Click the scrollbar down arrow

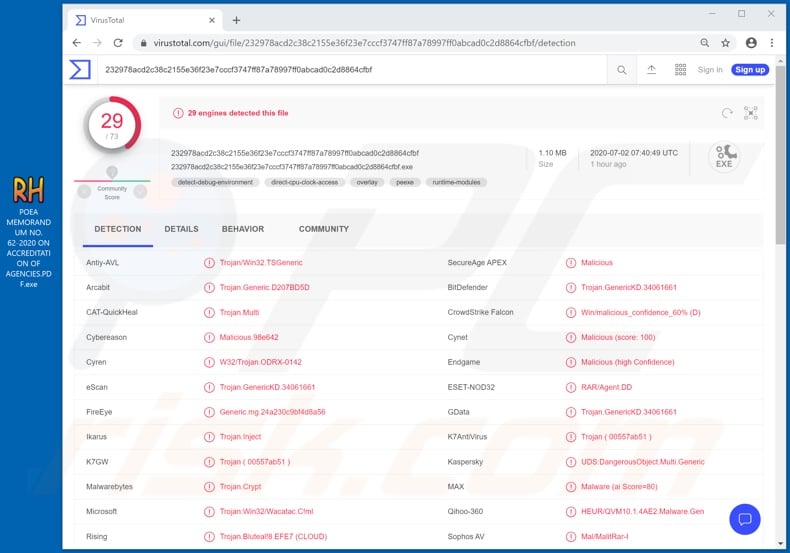(780, 543)
